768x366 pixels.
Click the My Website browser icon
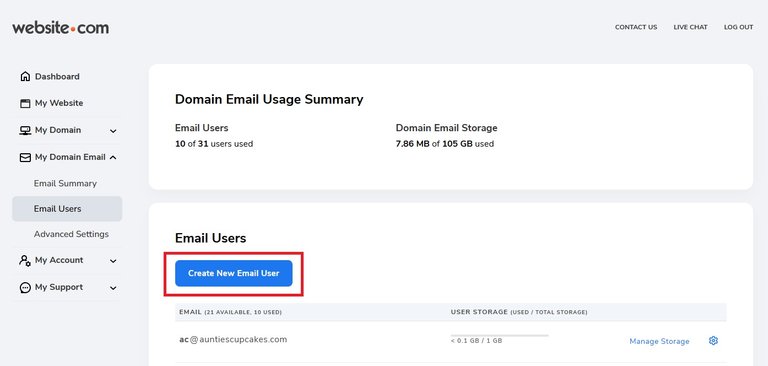click(25, 103)
